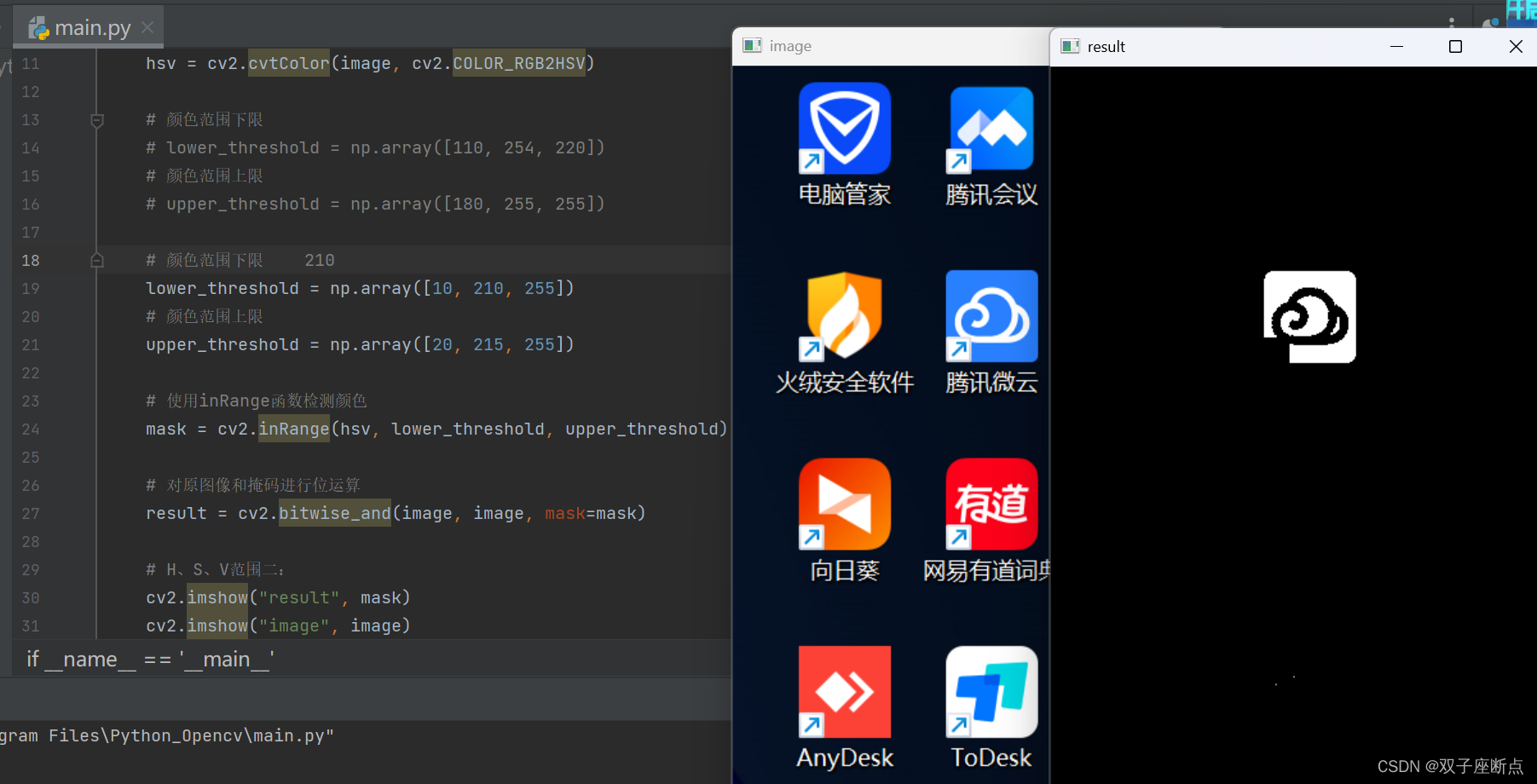Click COLOR_RGB2HSV constant in line 11

[519, 63]
